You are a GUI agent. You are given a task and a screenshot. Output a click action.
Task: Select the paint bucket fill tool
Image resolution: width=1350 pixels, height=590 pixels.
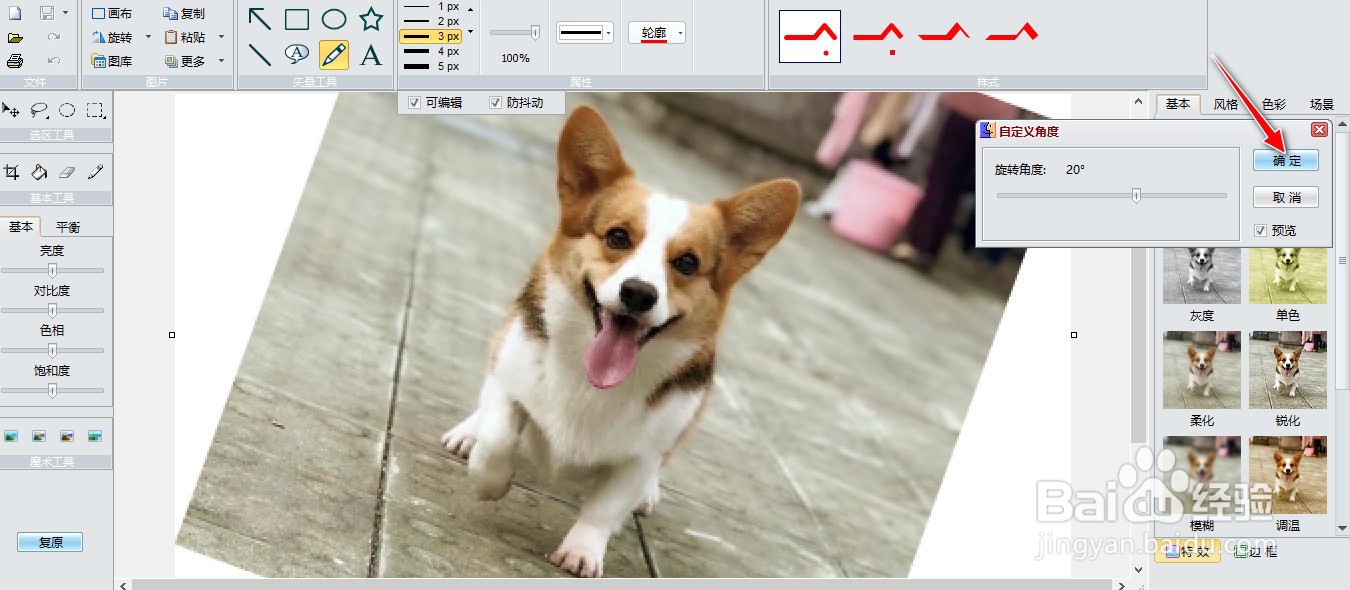[x=40, y=172]
